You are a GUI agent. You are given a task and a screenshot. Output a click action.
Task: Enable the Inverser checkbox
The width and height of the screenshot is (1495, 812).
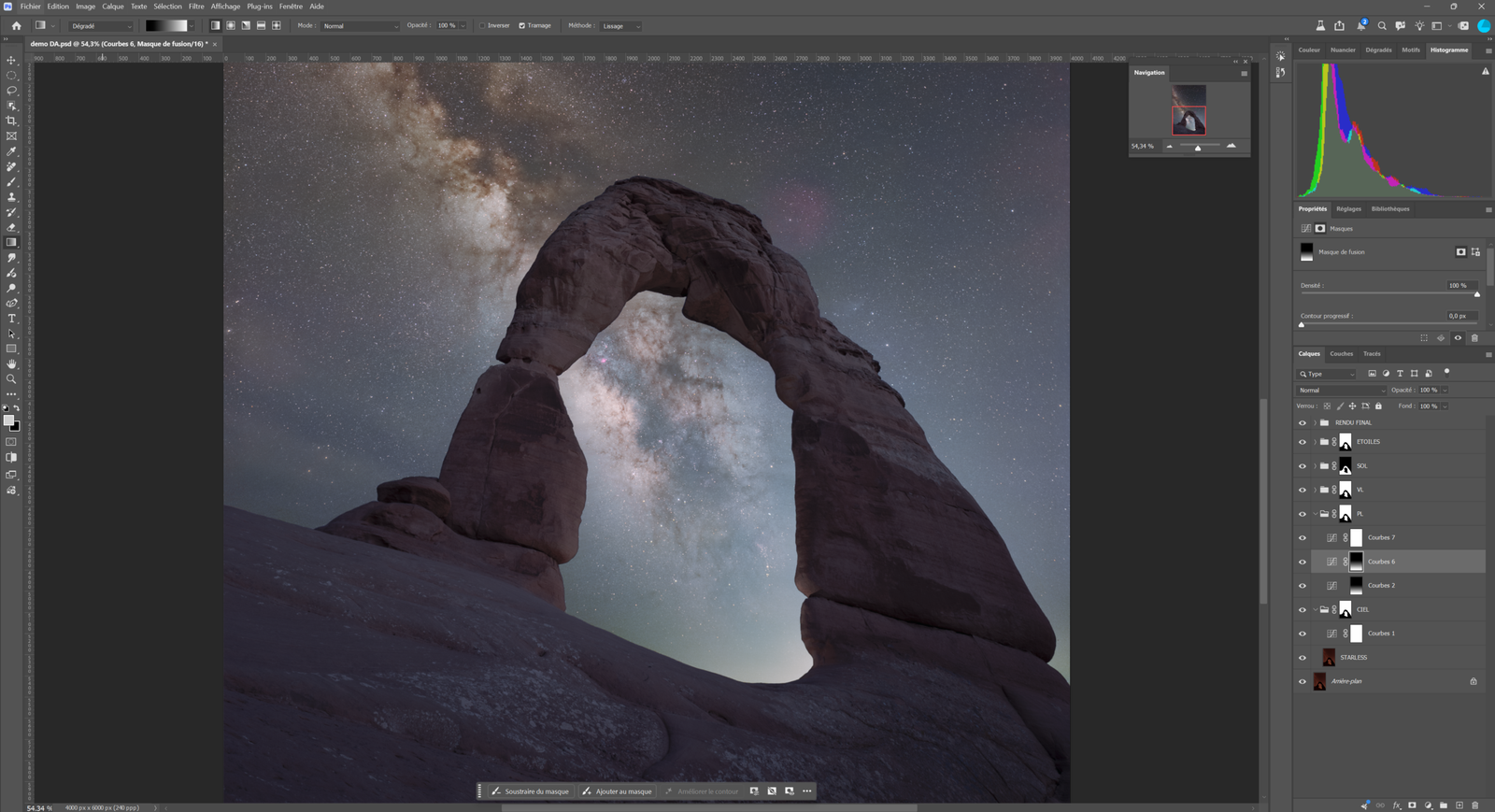pyautogui.click(x=482, y=26)
